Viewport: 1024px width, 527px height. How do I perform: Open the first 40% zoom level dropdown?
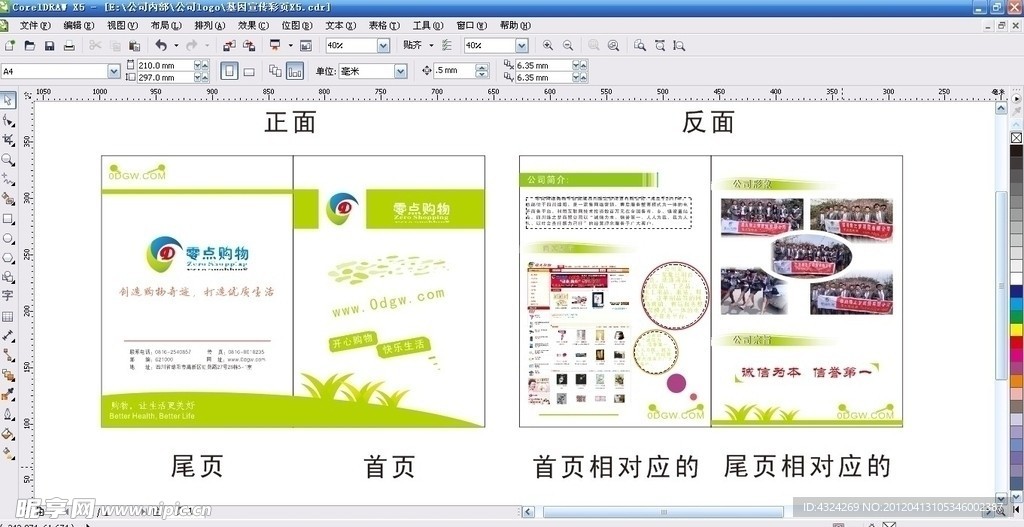point(383,45)
